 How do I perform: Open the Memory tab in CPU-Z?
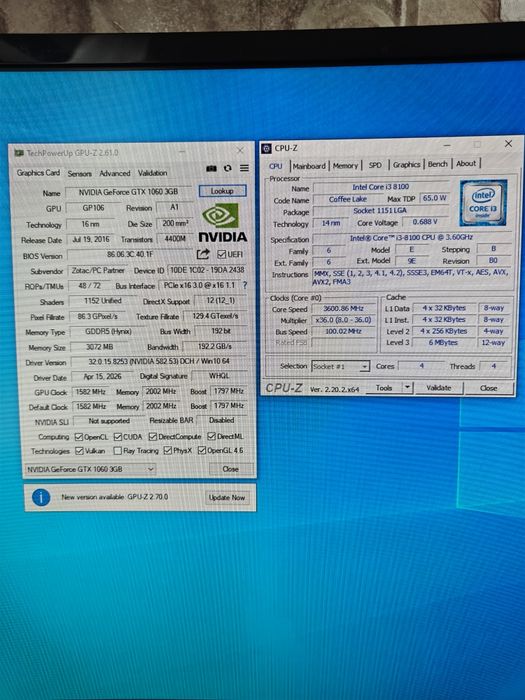click(345, 165)
